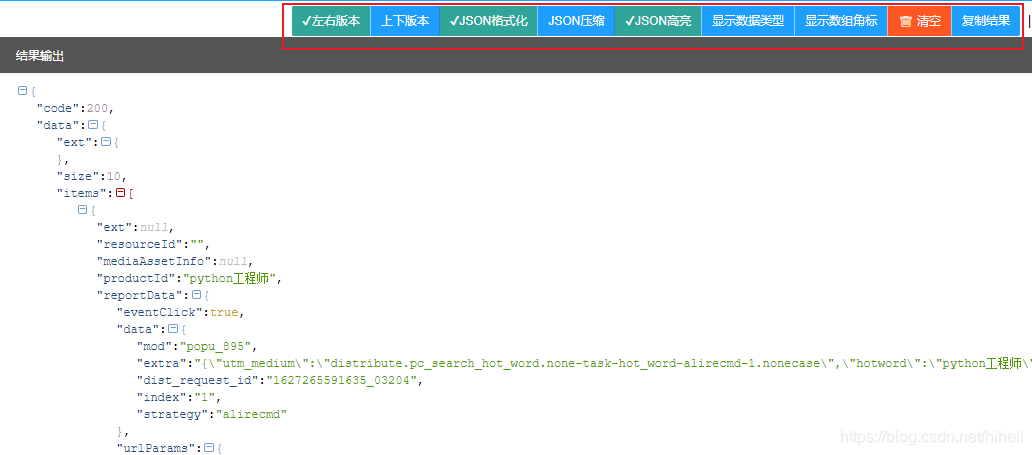Click the "mediaAssetInfo" key
The height and width of the screenshot is (455, 1032).
[x=155, y=261]
